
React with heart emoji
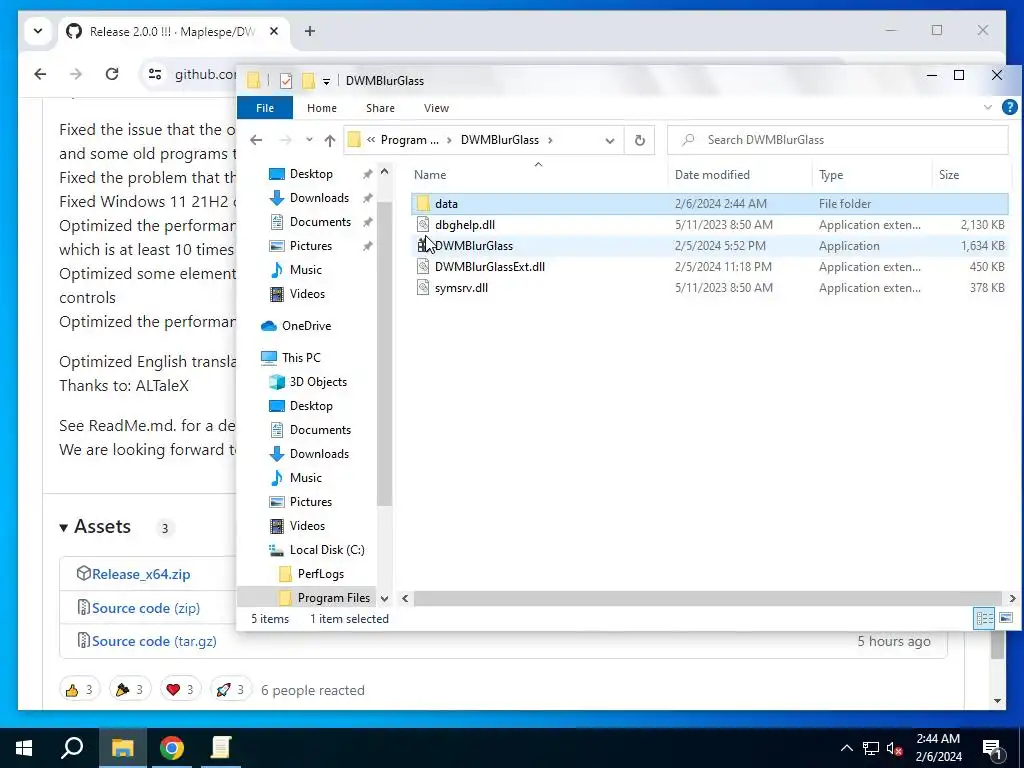click(180, 690)
